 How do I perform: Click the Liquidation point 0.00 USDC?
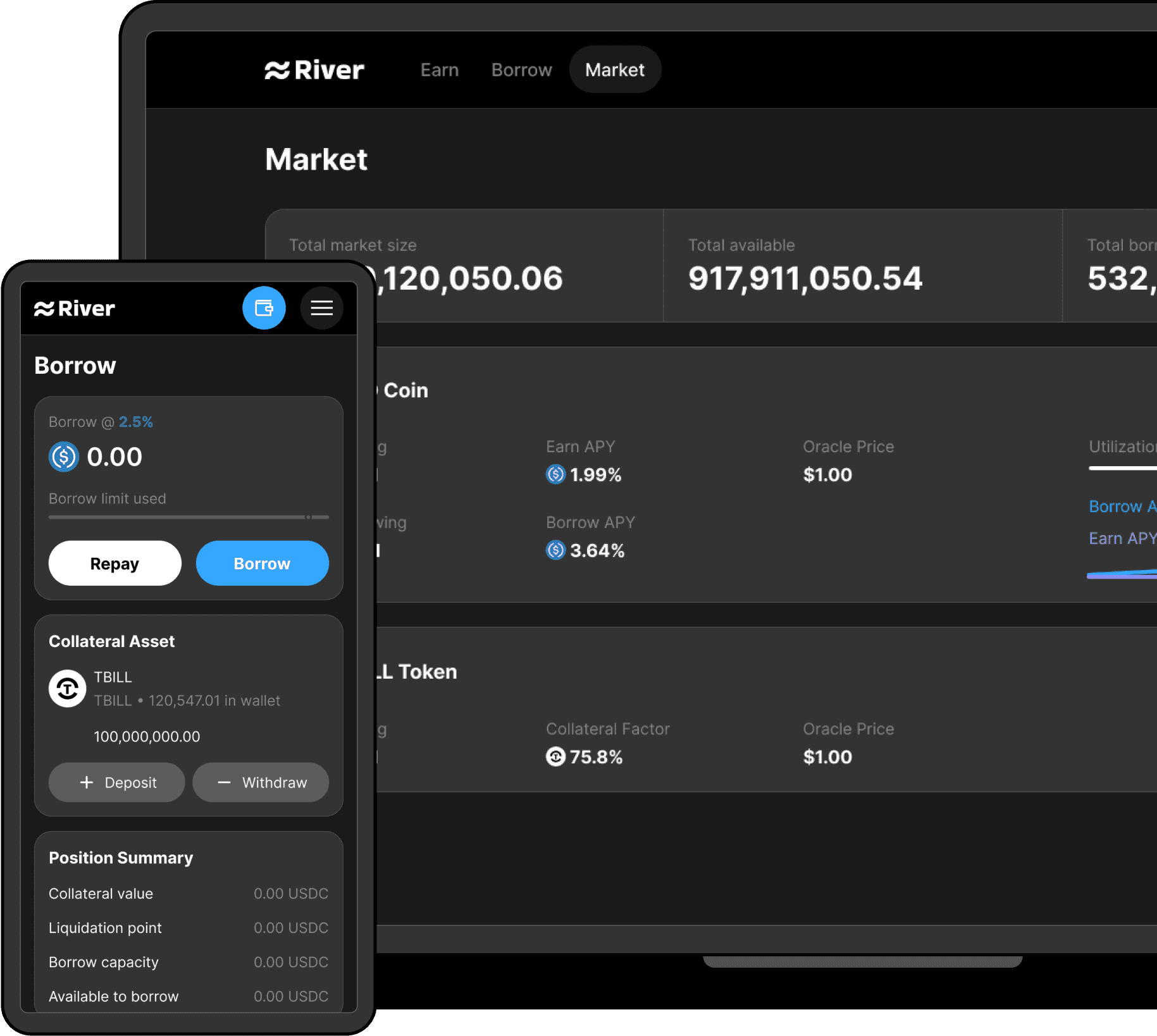click(x=291, y=928)
